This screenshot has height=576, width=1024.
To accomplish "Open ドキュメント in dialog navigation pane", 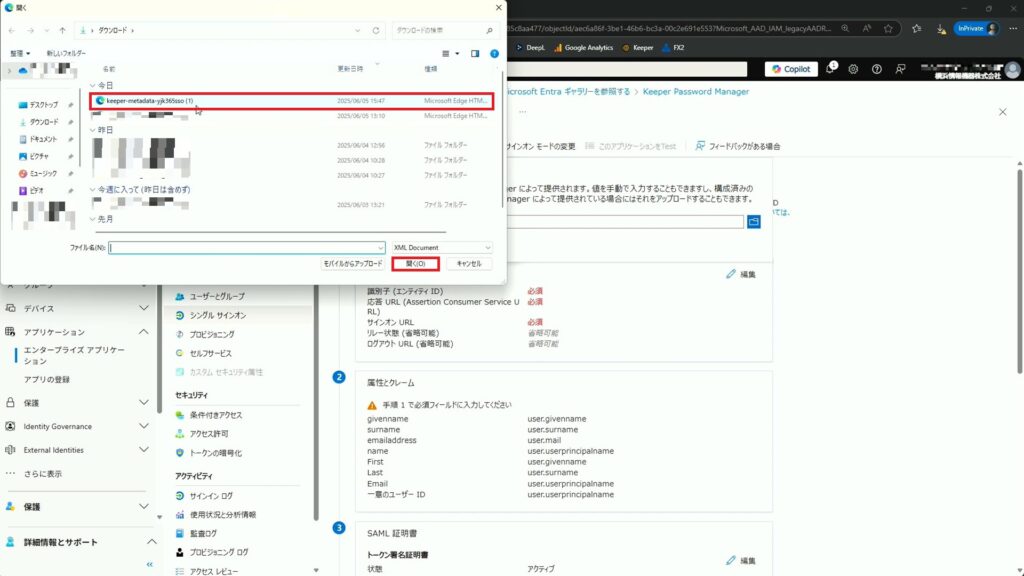I will (x=43, y=139).
